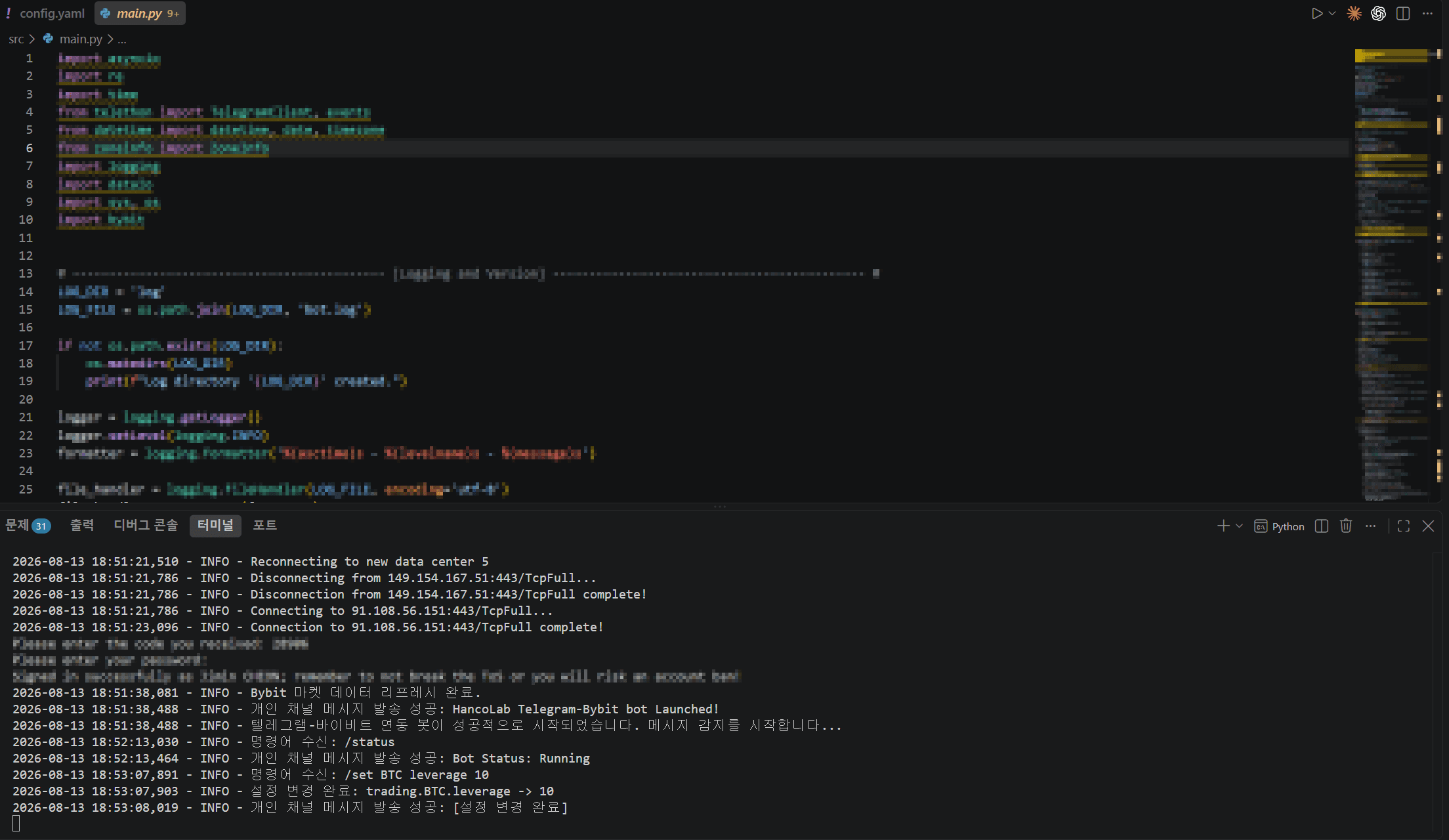Screen dimensions: 1449x840
Task: Click "HancoLab Telegram-Bybit bot Launched!" log line
Action: pyautogui.click(x=366, y=709)
